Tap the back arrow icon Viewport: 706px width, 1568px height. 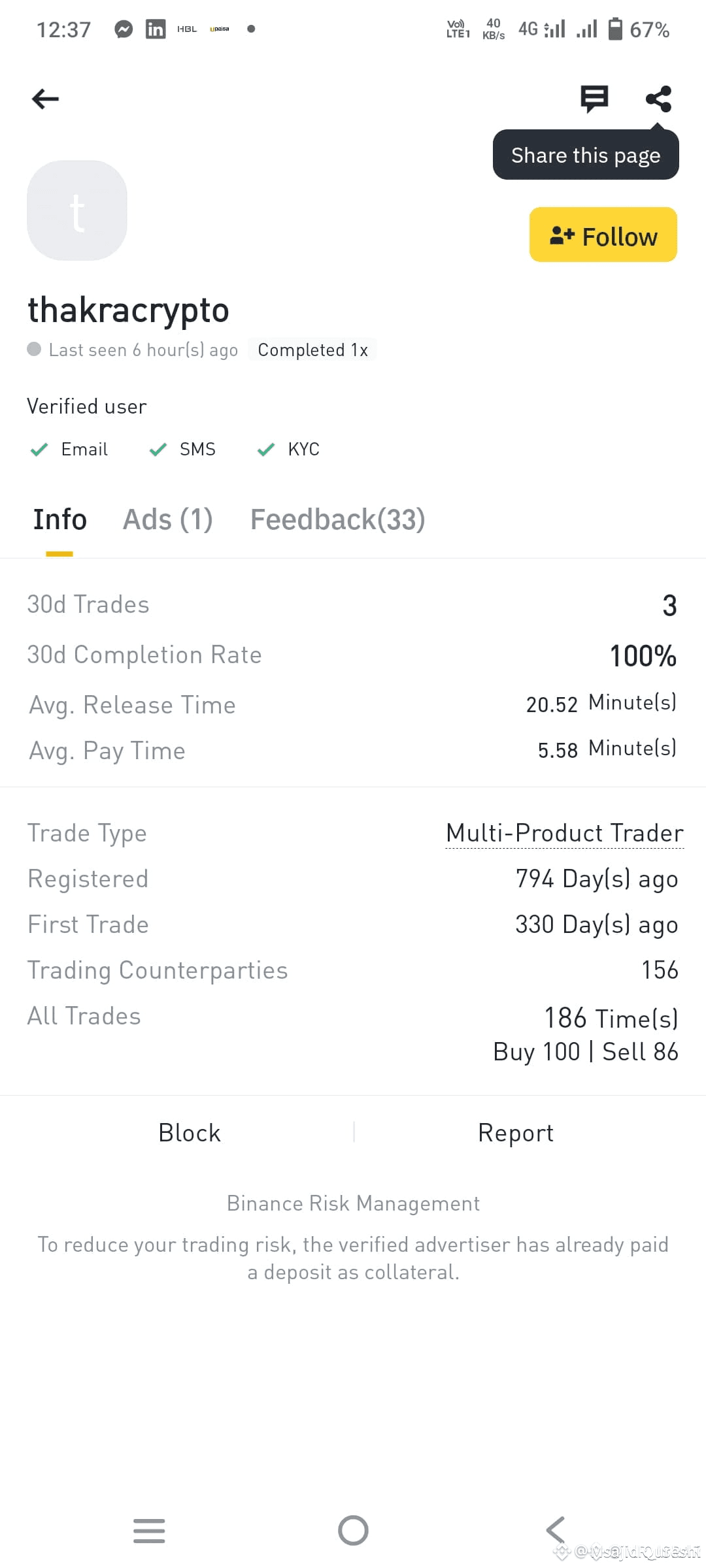[45, 99]
